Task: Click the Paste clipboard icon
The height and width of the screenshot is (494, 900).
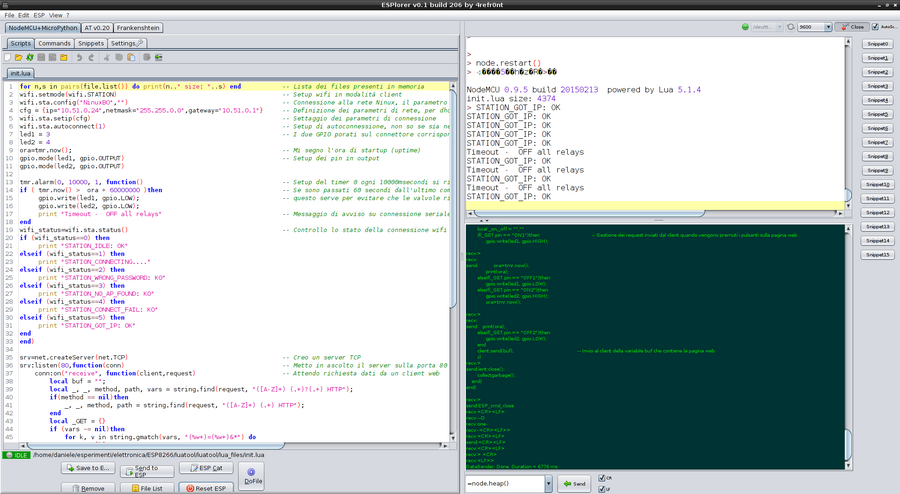Action: (x=129, y=58)
